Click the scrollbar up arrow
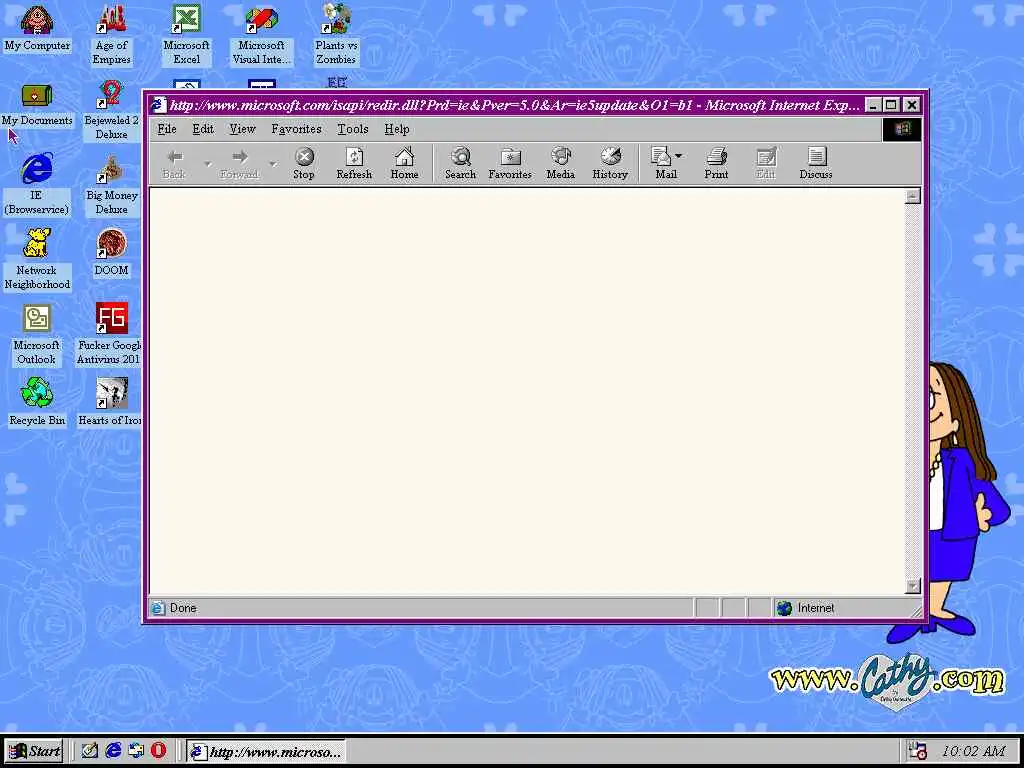The image size is (1024, 768). click(913, 196)
